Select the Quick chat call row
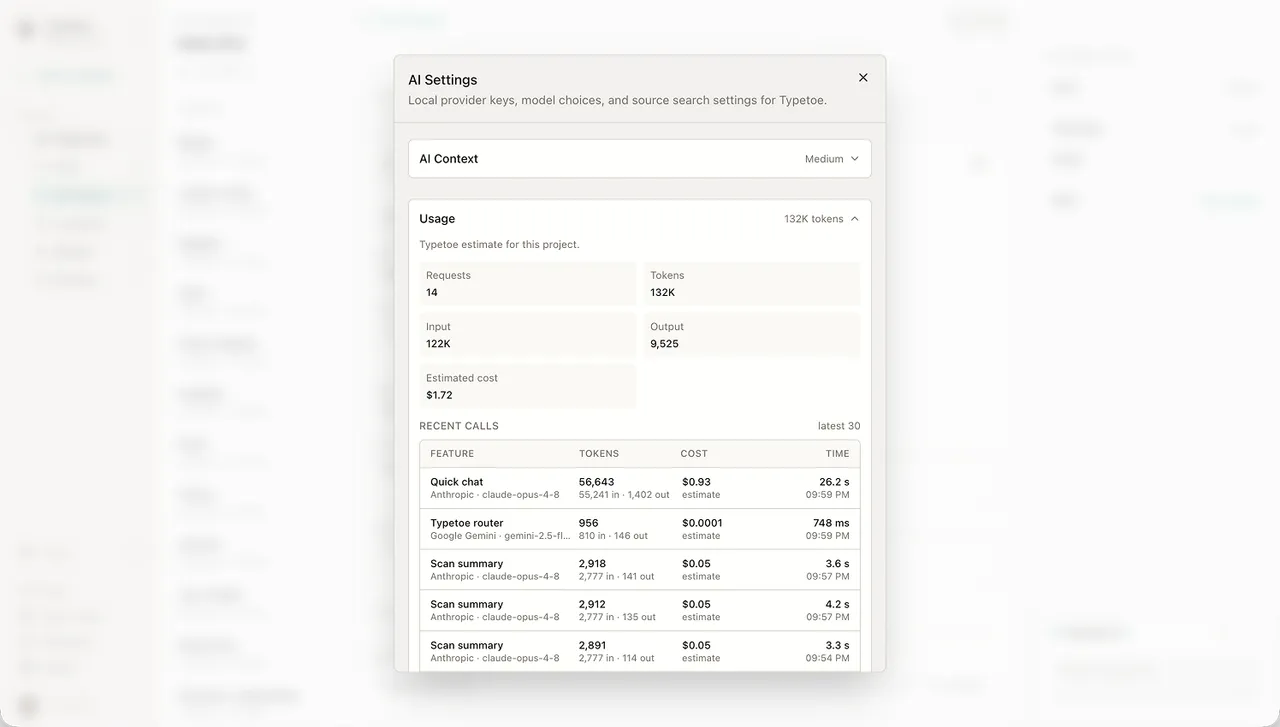This screenshot has width=1280, height=727. [x=640, y=488]
